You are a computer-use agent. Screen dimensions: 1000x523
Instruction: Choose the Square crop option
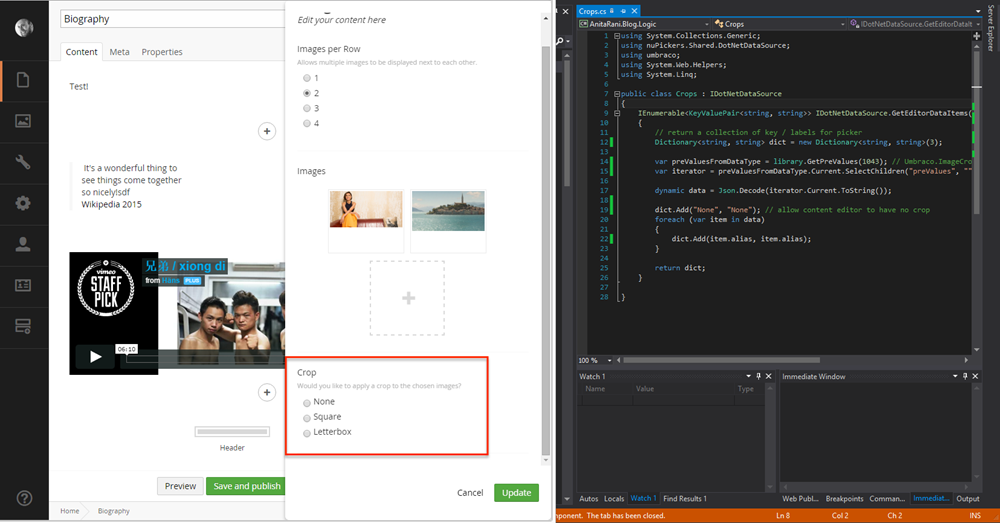click(x=307, y=417)
